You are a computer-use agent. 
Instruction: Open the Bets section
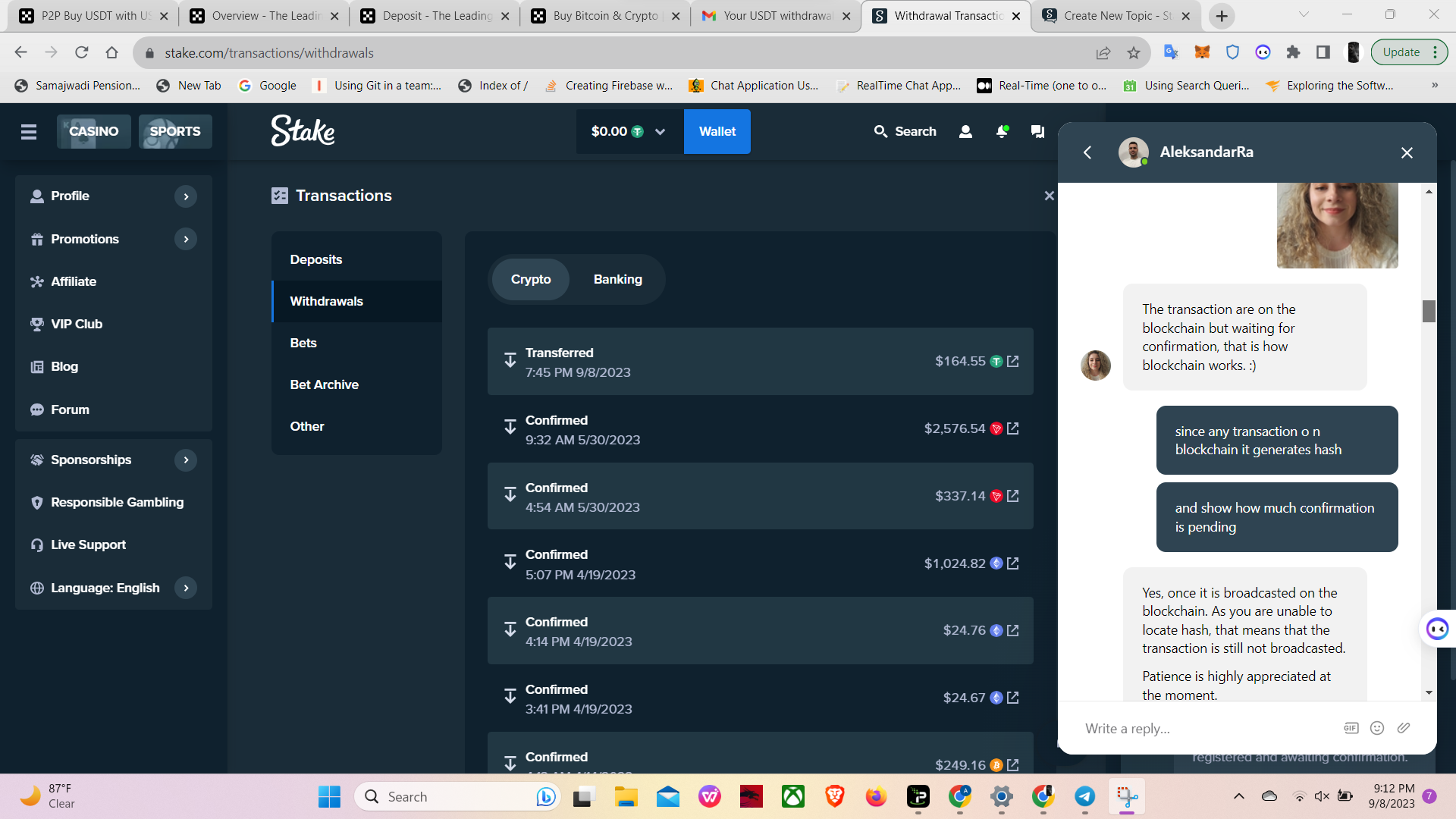[x=356, y=343]
